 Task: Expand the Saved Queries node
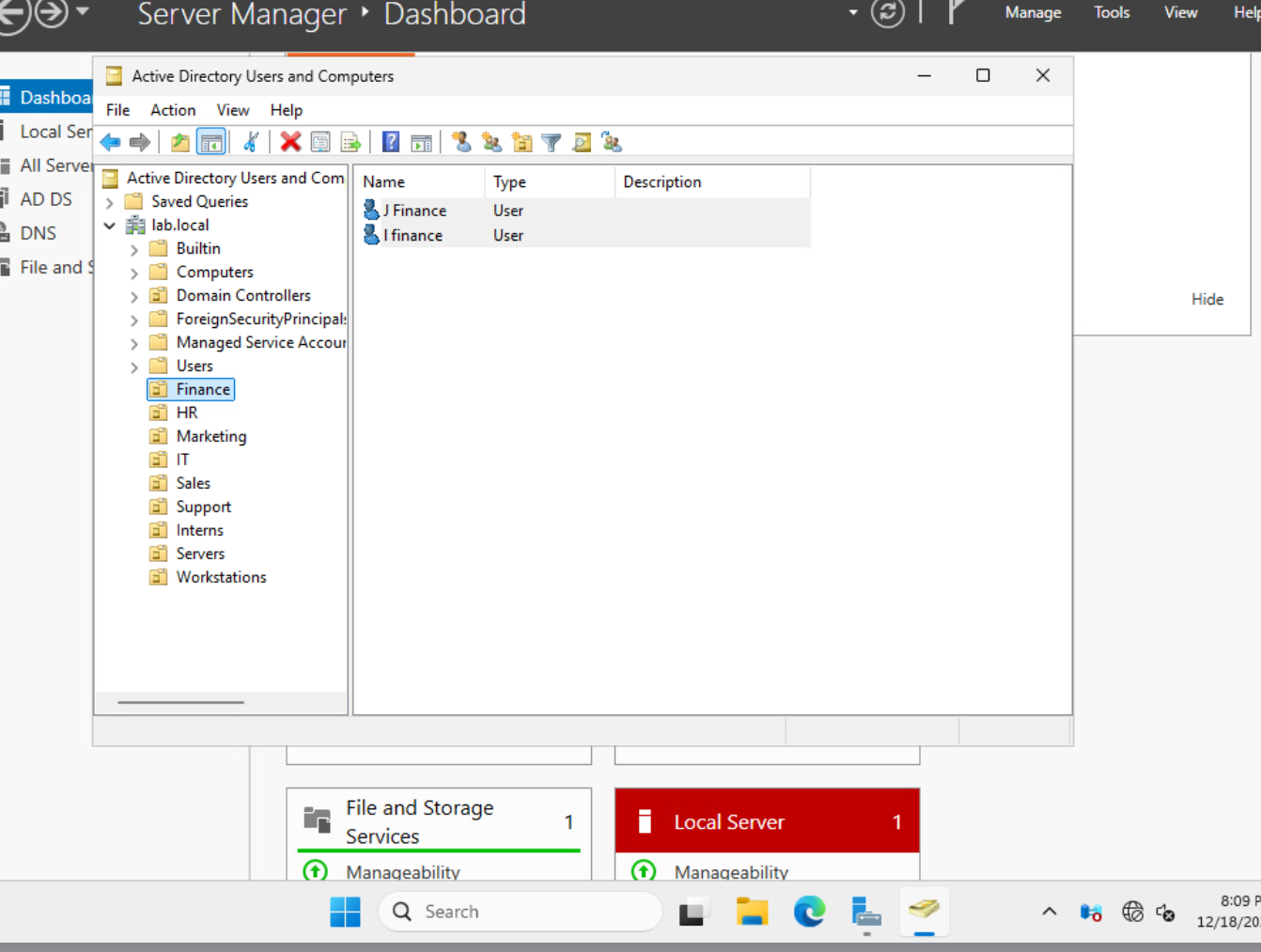pyautogui.click(x=110, y=202)
